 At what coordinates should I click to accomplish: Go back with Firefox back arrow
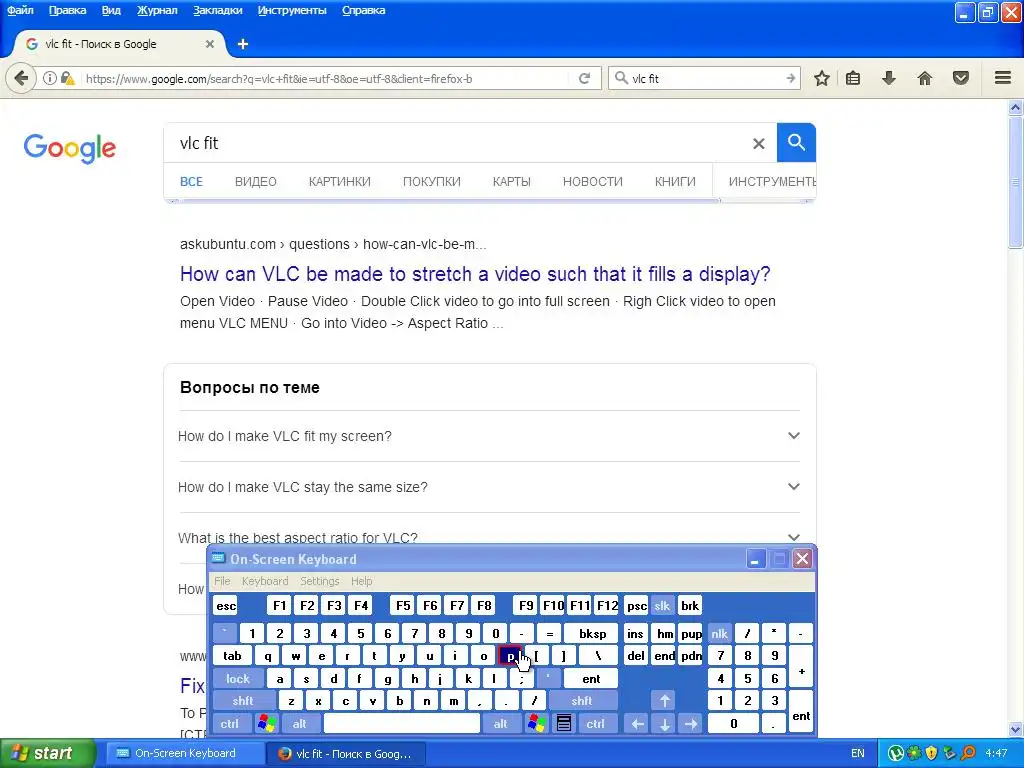point(21,78)
